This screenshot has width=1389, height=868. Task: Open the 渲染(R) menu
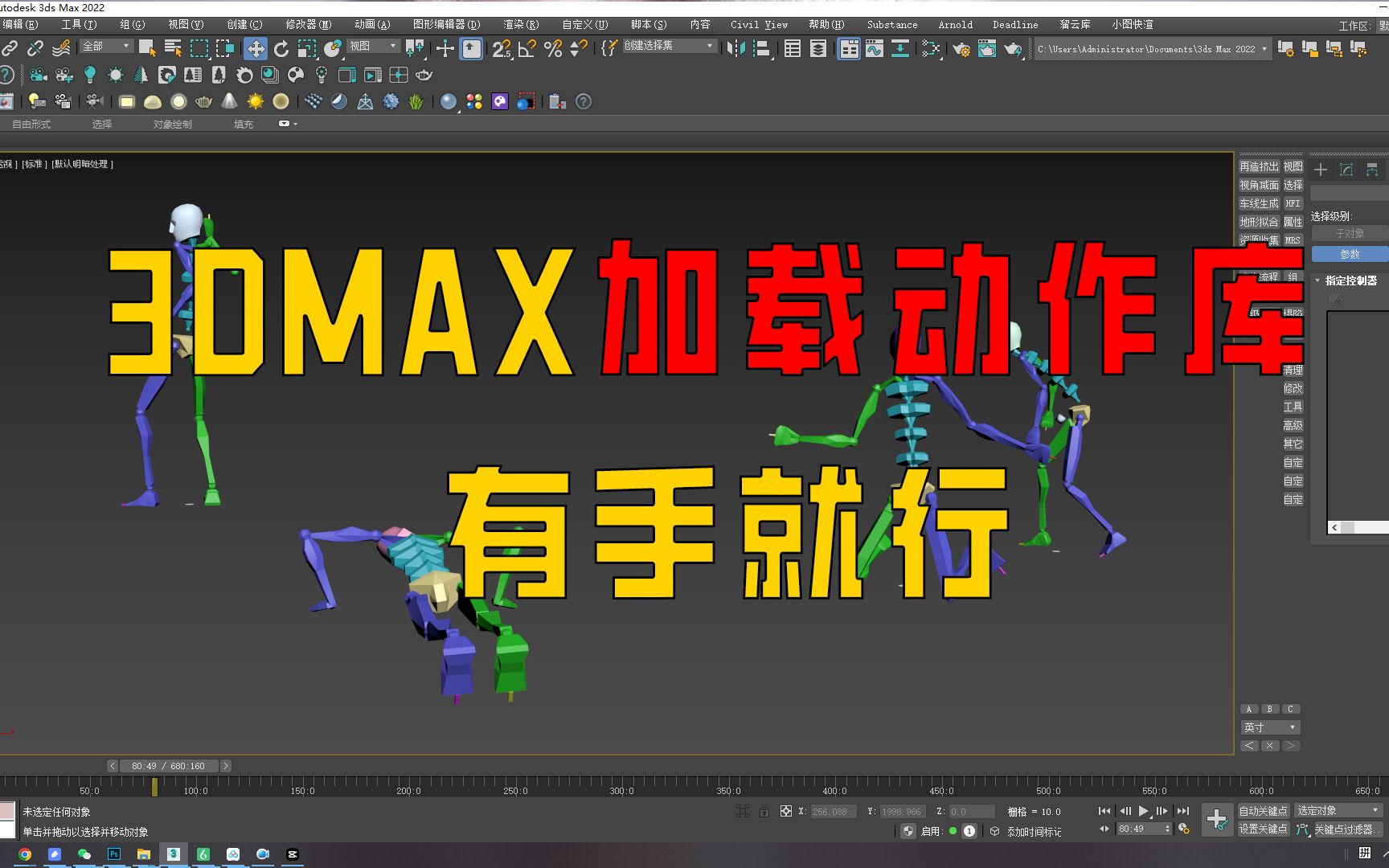(519, 25)
